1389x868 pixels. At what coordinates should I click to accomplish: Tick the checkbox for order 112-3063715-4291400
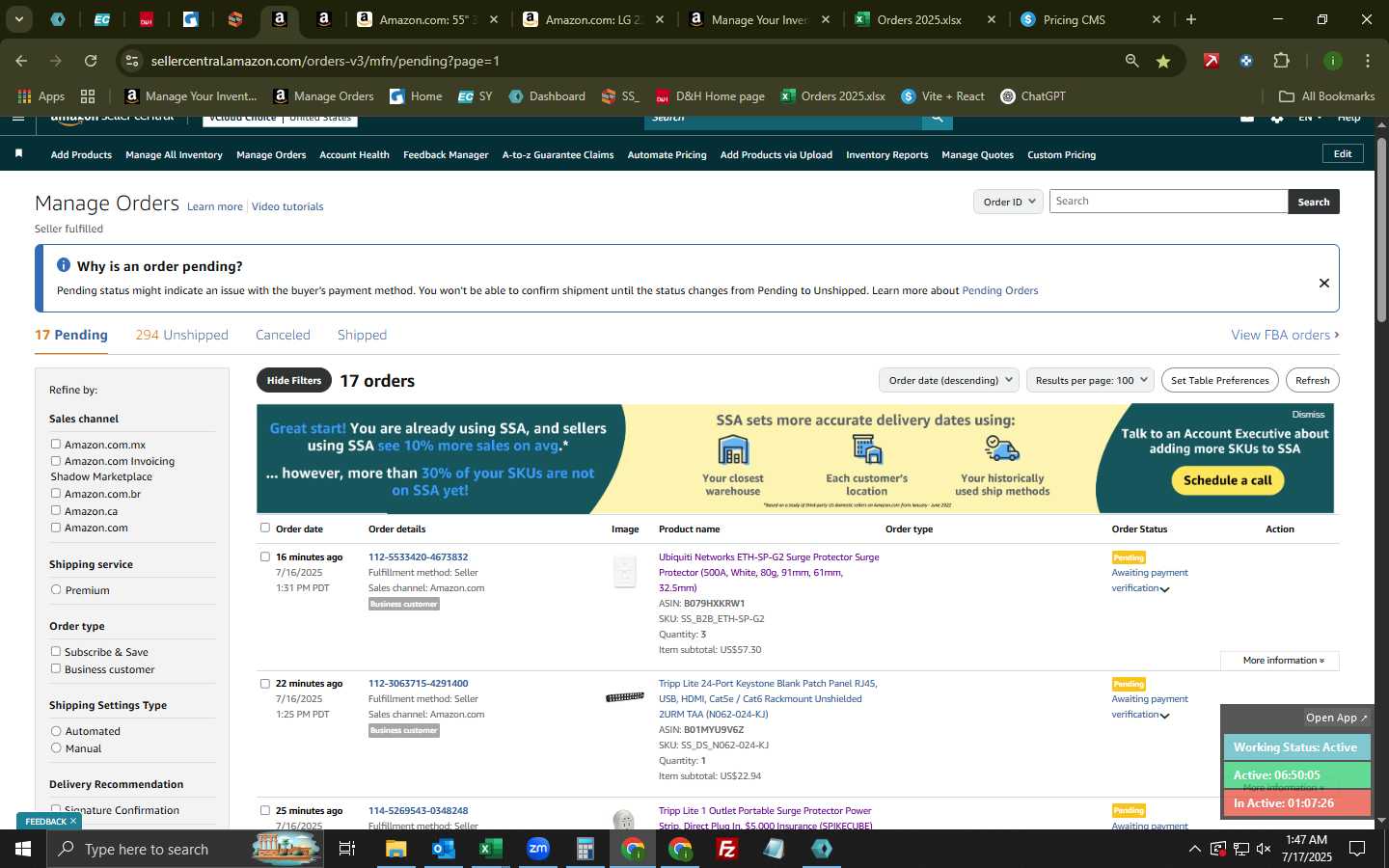[x=265, y=683]
